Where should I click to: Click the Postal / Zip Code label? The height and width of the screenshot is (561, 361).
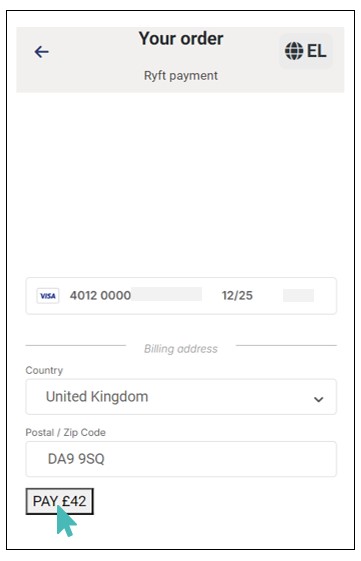65,432
